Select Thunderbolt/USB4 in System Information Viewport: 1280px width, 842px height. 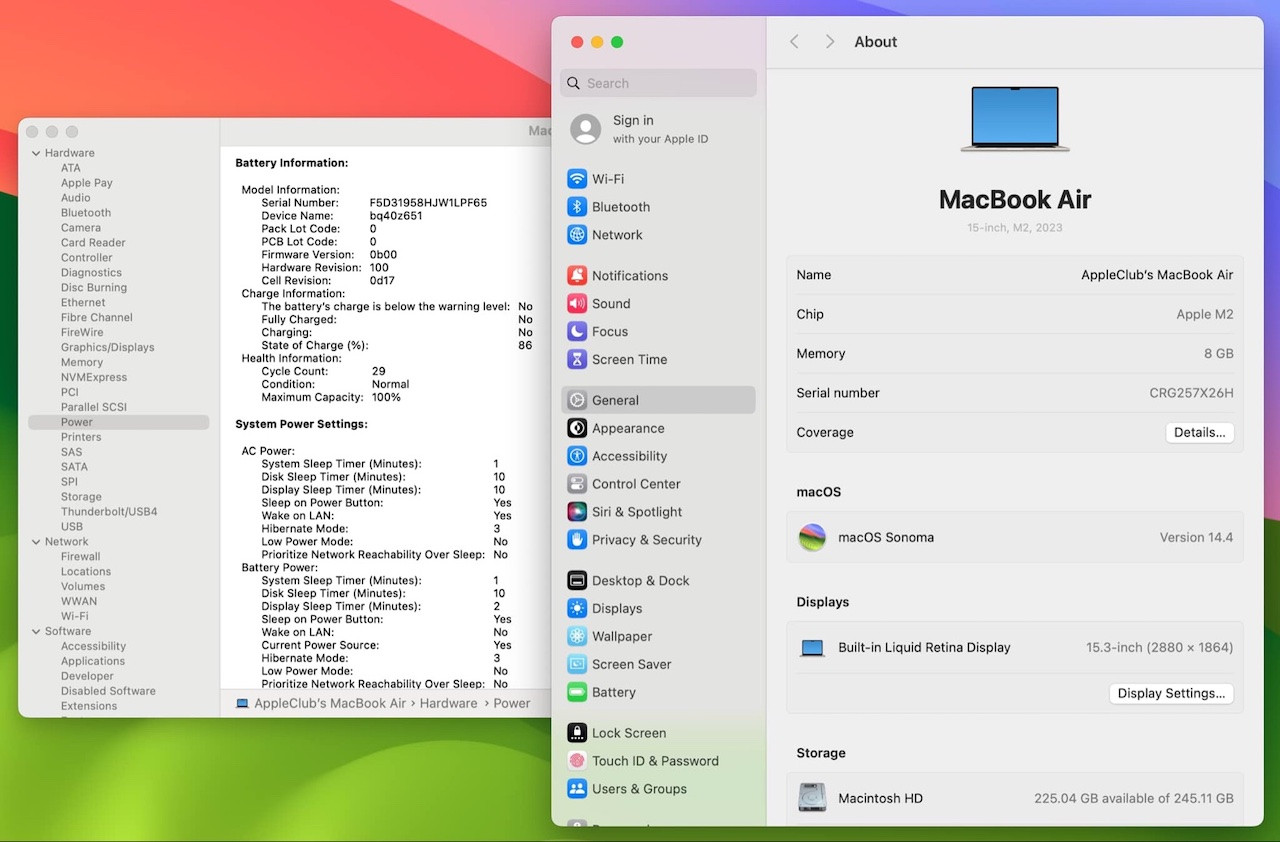[109, 512]
